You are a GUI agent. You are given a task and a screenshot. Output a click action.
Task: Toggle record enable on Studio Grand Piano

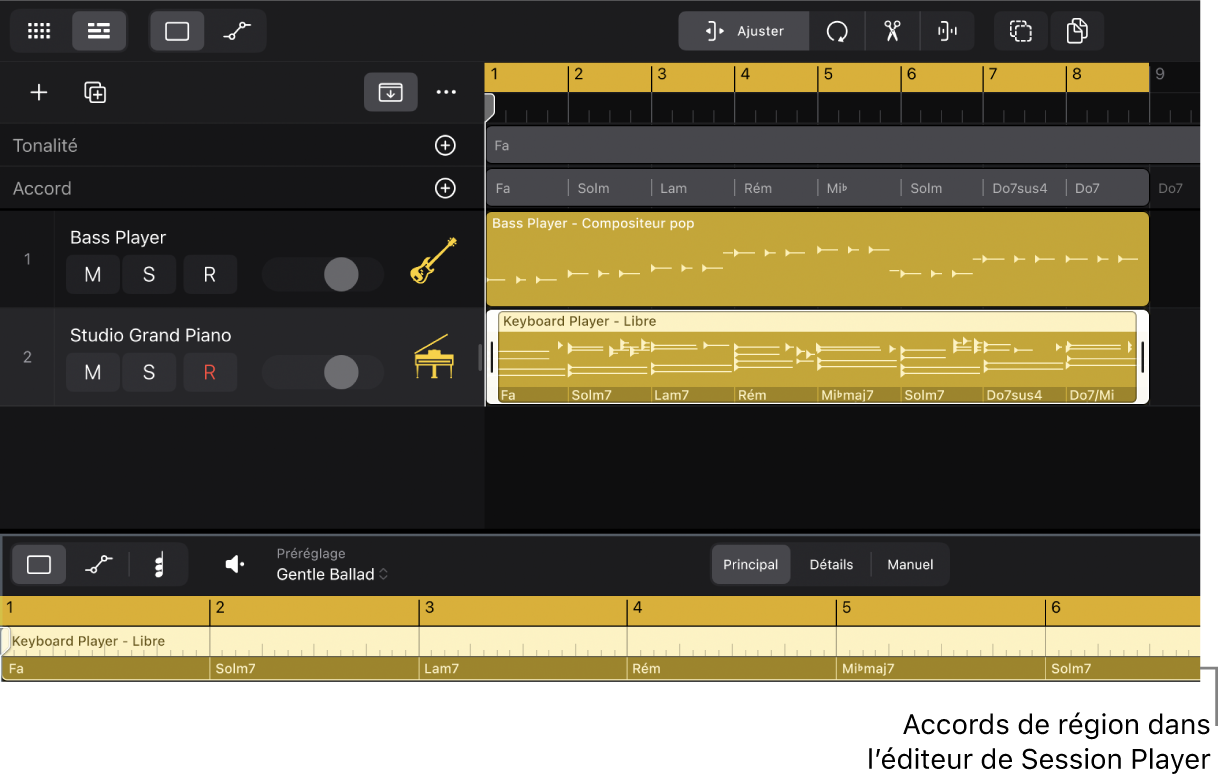coord(209,372)
